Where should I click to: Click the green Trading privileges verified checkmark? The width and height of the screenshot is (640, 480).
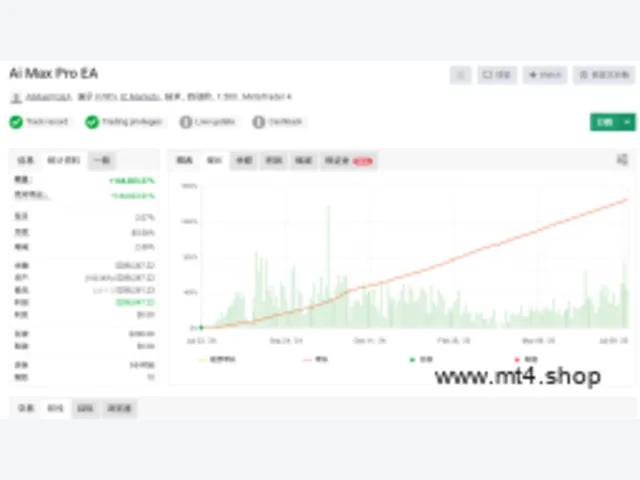pos(92,122)
